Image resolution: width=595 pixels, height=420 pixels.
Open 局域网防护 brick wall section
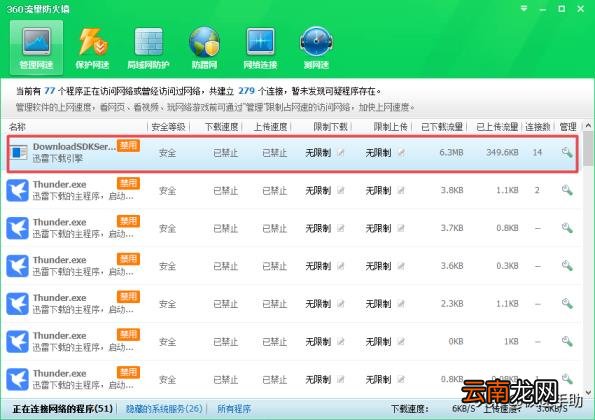(x=148, y=47)
